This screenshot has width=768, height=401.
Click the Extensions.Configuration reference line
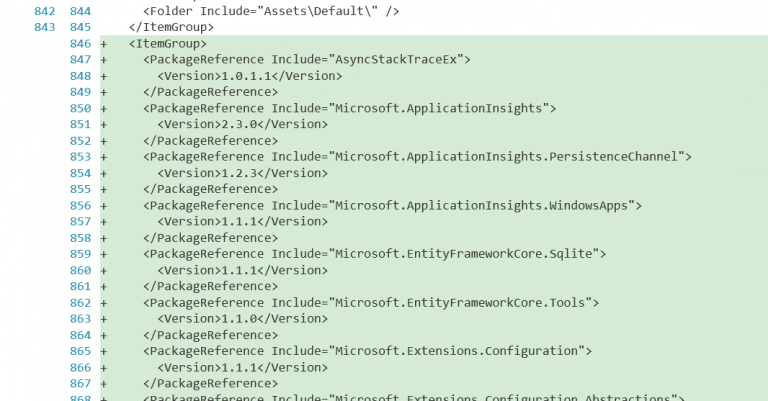[367, 351]
